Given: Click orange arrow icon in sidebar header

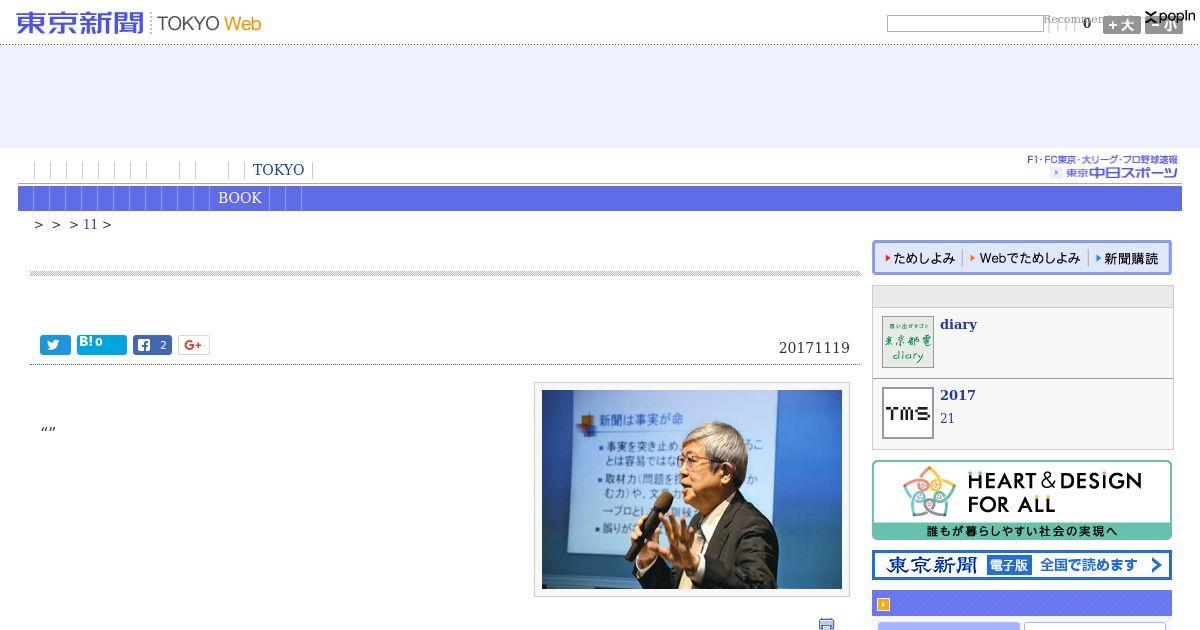Looking at the screenshot, I should click(x=884, y=605).
